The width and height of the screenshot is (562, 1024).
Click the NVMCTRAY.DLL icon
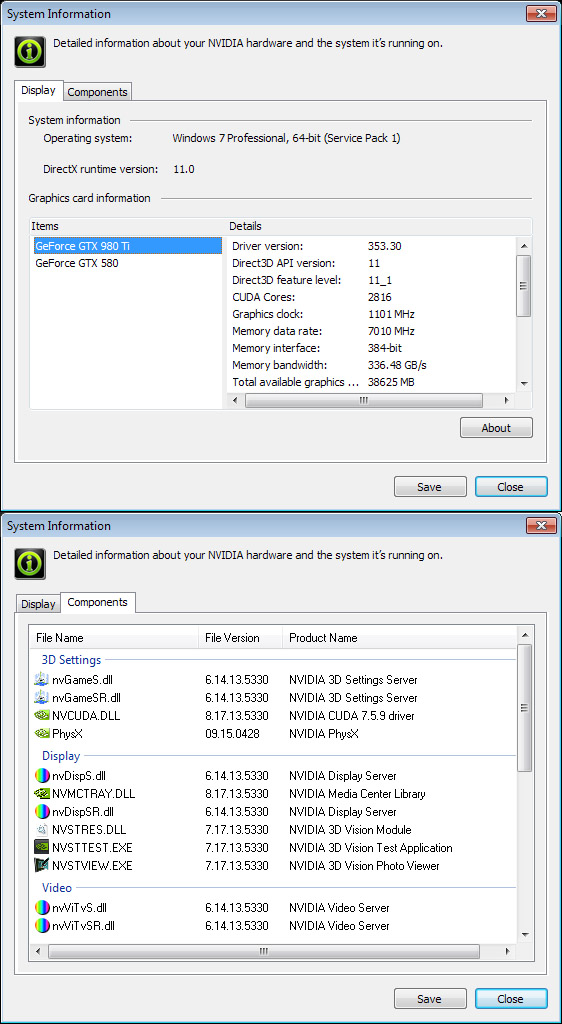click(x=42, y=793)
